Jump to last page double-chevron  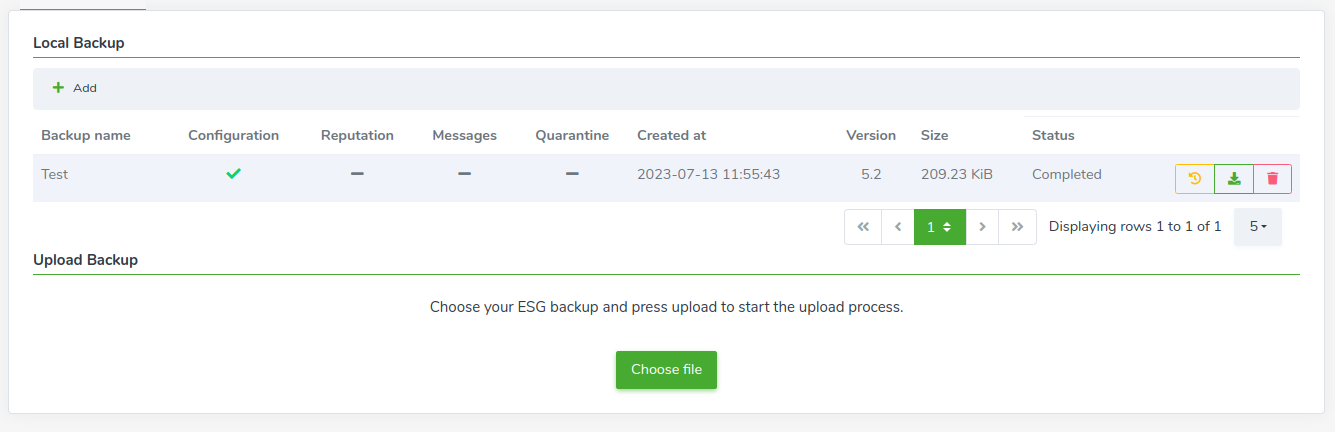tap(1018, 227)
